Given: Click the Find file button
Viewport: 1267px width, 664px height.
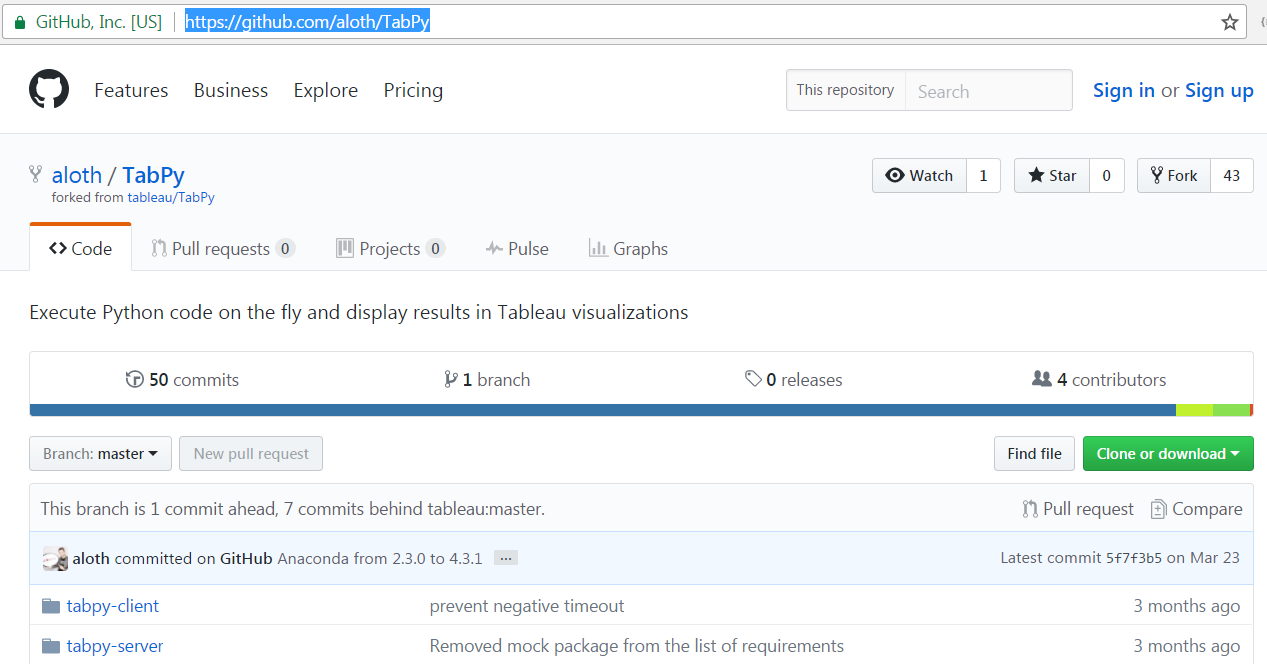Looking at the screenshot, I should coord(1034,453).
